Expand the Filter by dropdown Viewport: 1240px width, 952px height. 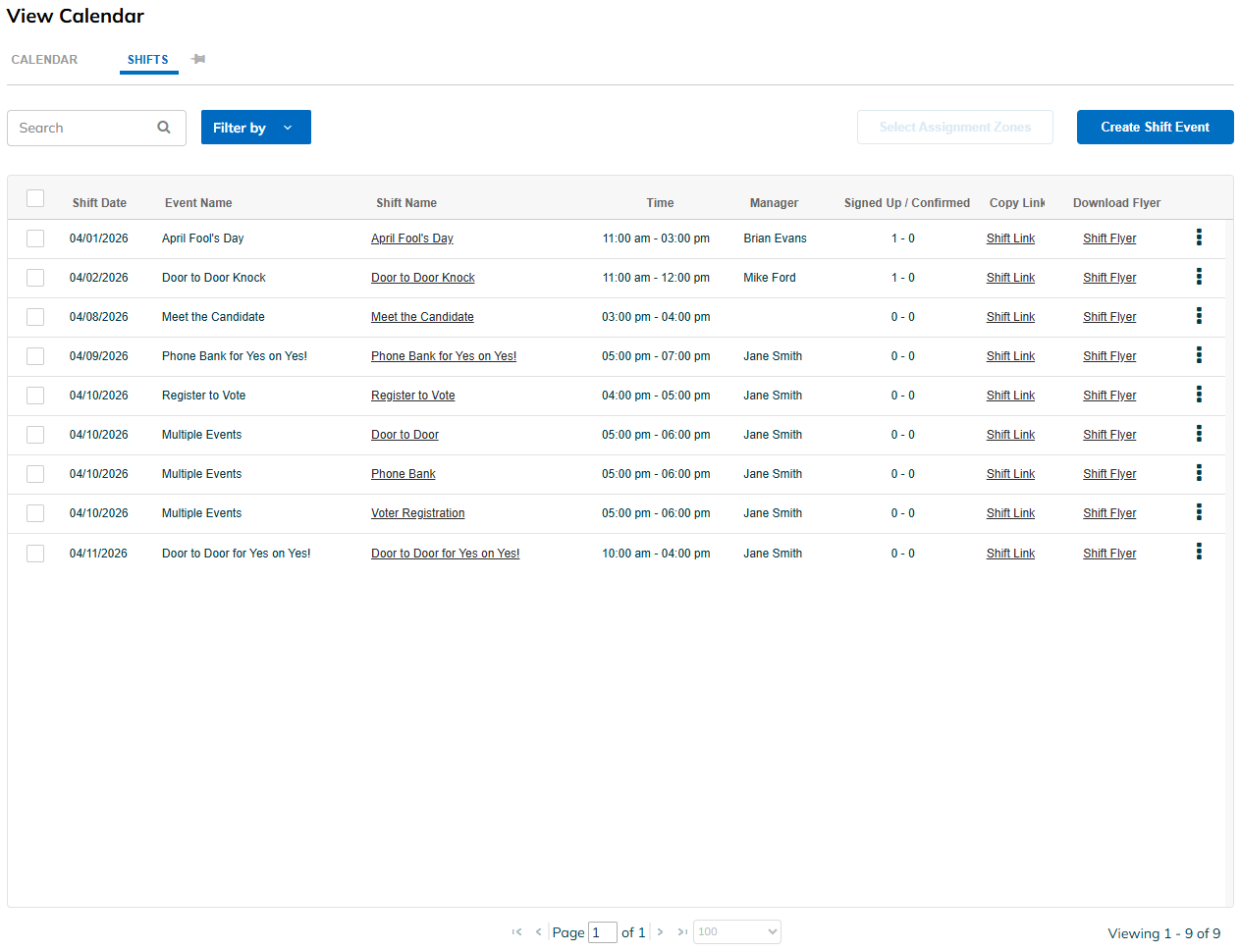tap(256, 128)
